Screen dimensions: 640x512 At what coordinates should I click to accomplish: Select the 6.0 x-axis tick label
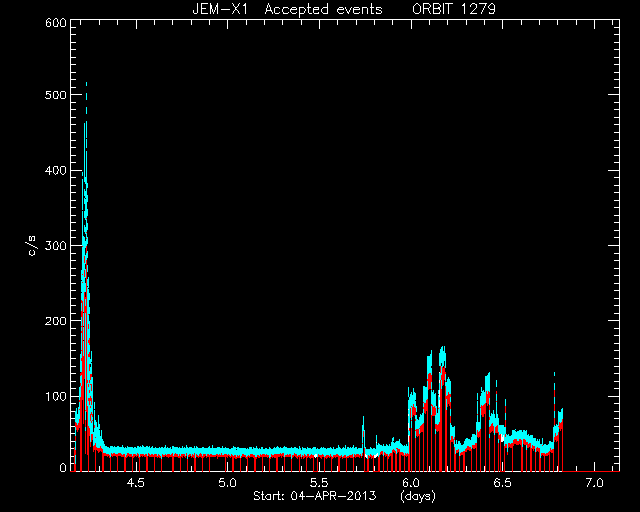pos(411,483)
